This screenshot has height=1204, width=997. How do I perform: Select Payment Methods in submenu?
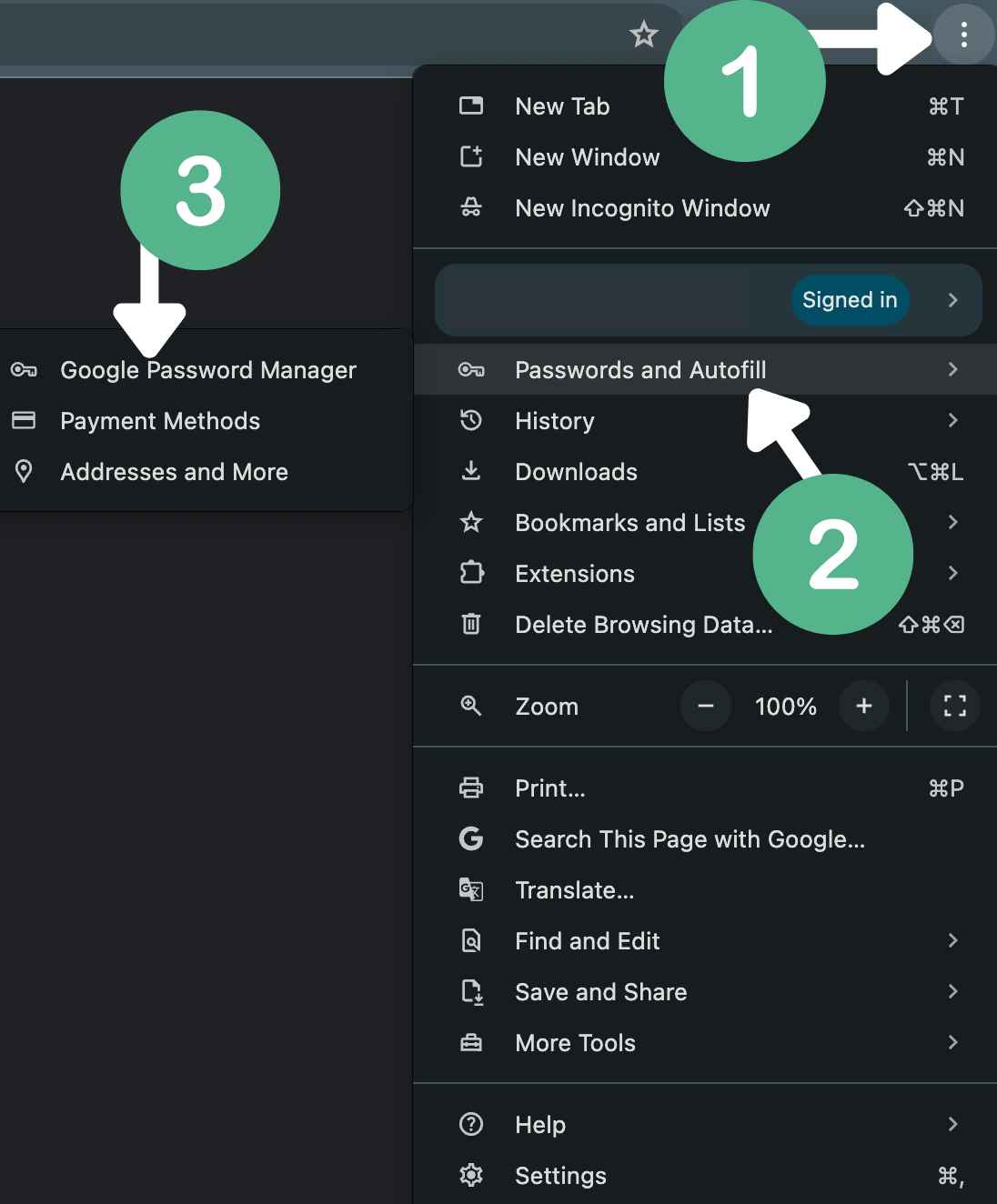[206, 420]
